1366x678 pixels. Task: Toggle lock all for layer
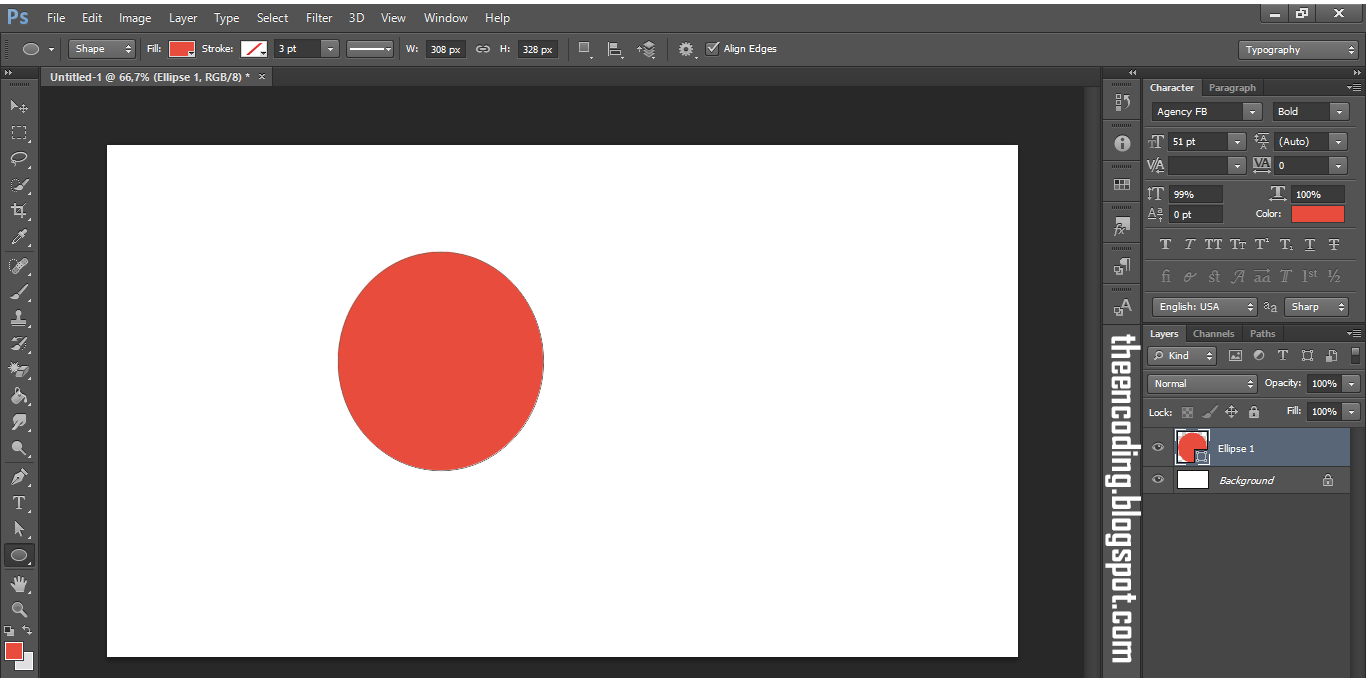[x=1254, y=412]
